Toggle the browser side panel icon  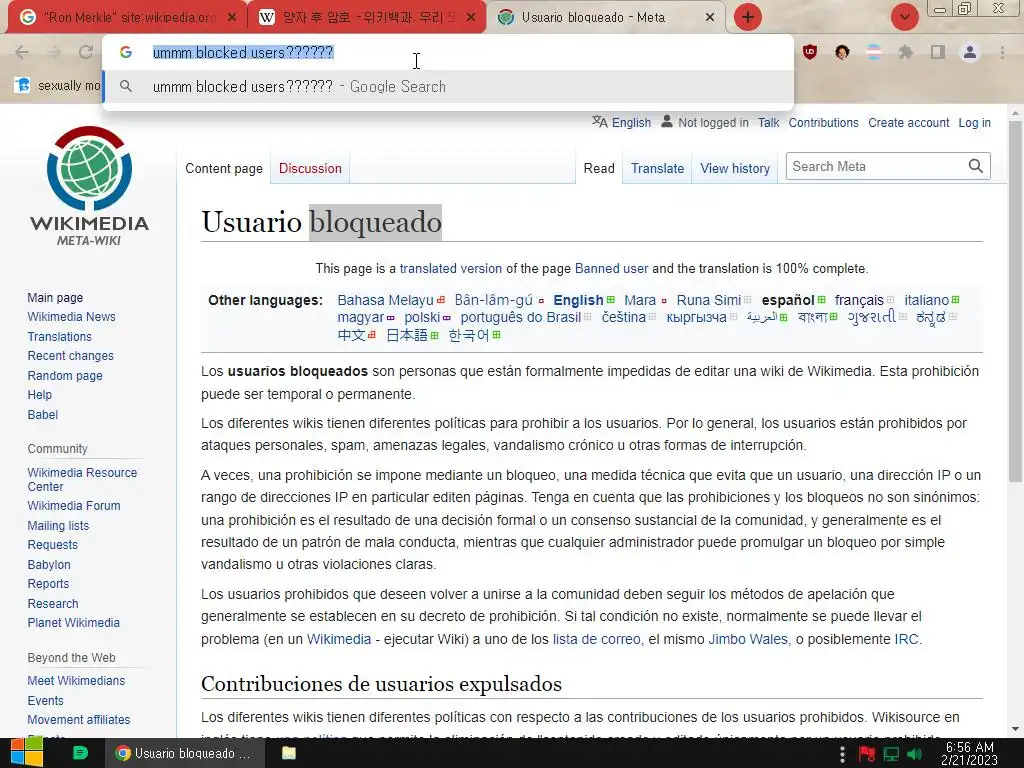point(938,52)
